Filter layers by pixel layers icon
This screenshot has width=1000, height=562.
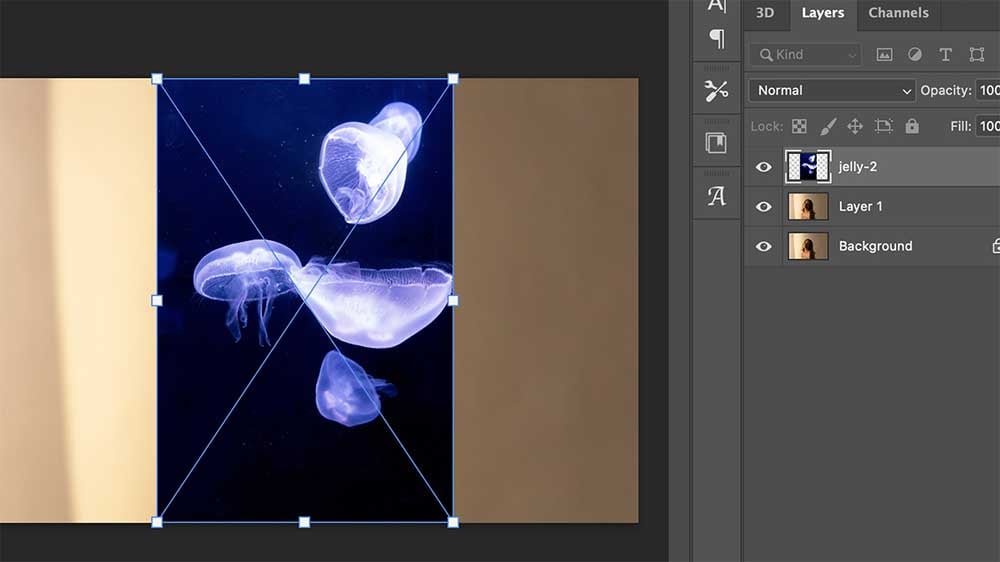[884, 55]
